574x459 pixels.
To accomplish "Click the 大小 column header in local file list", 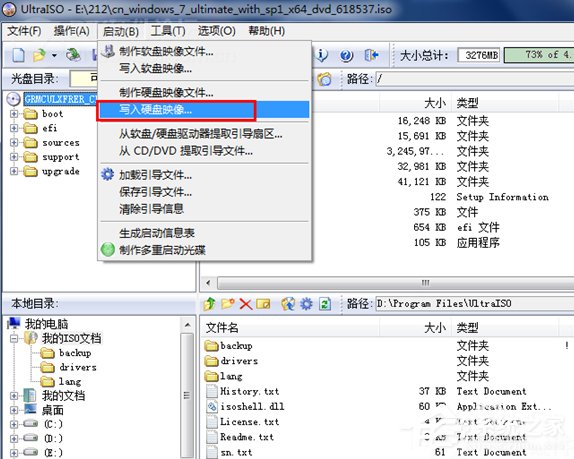I will pos(416,328).
